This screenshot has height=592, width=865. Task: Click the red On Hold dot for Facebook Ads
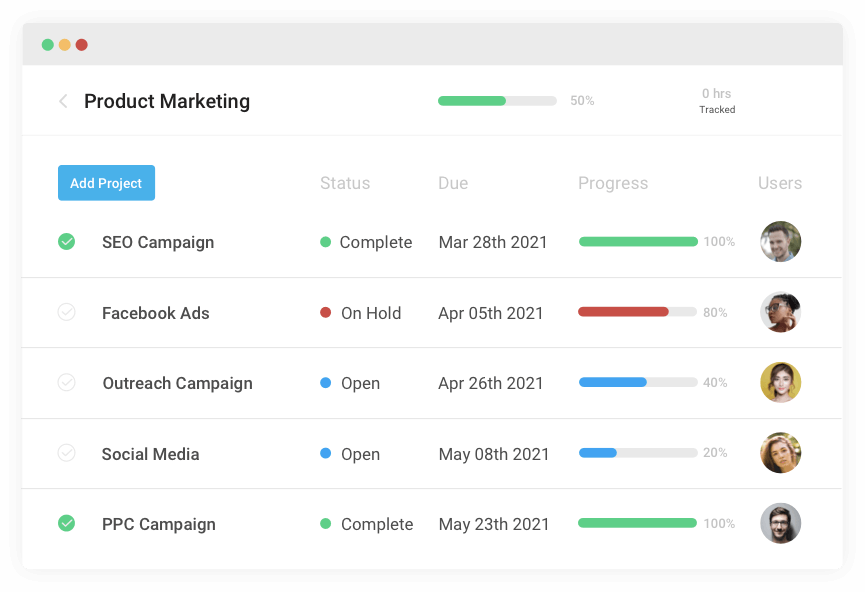pyautogui.click(x=323, y=313)
